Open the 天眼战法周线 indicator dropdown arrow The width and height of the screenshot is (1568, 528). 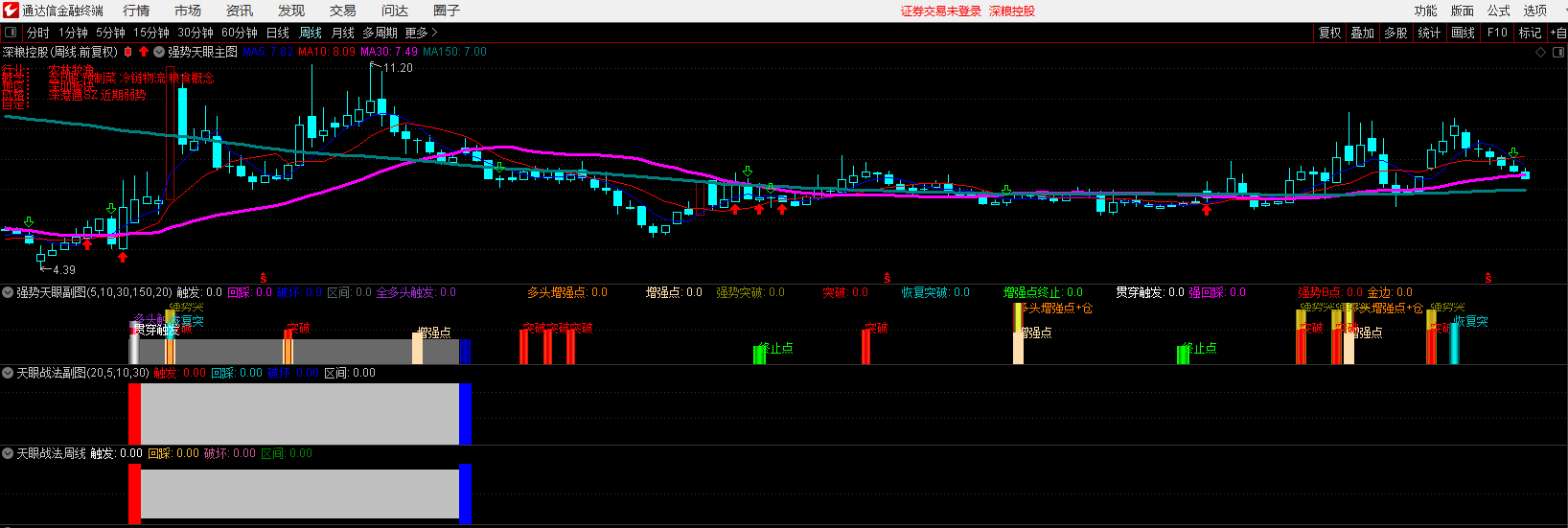[x=8, y=453]
